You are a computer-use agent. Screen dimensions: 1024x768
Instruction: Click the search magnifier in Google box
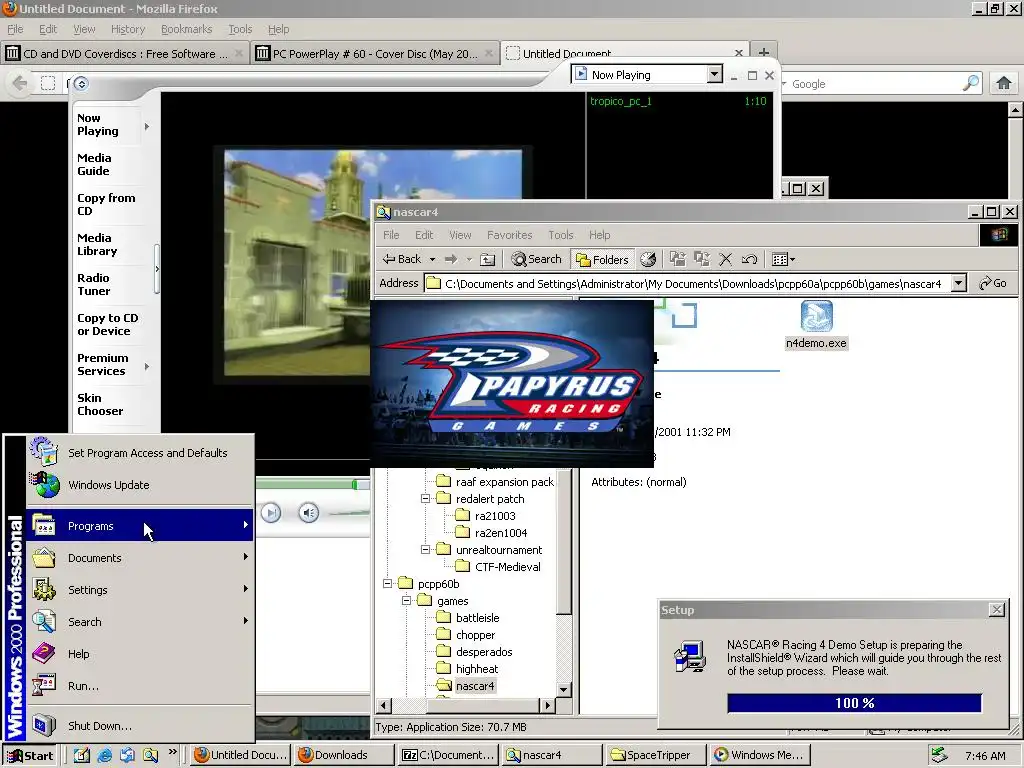click(971, 83)
